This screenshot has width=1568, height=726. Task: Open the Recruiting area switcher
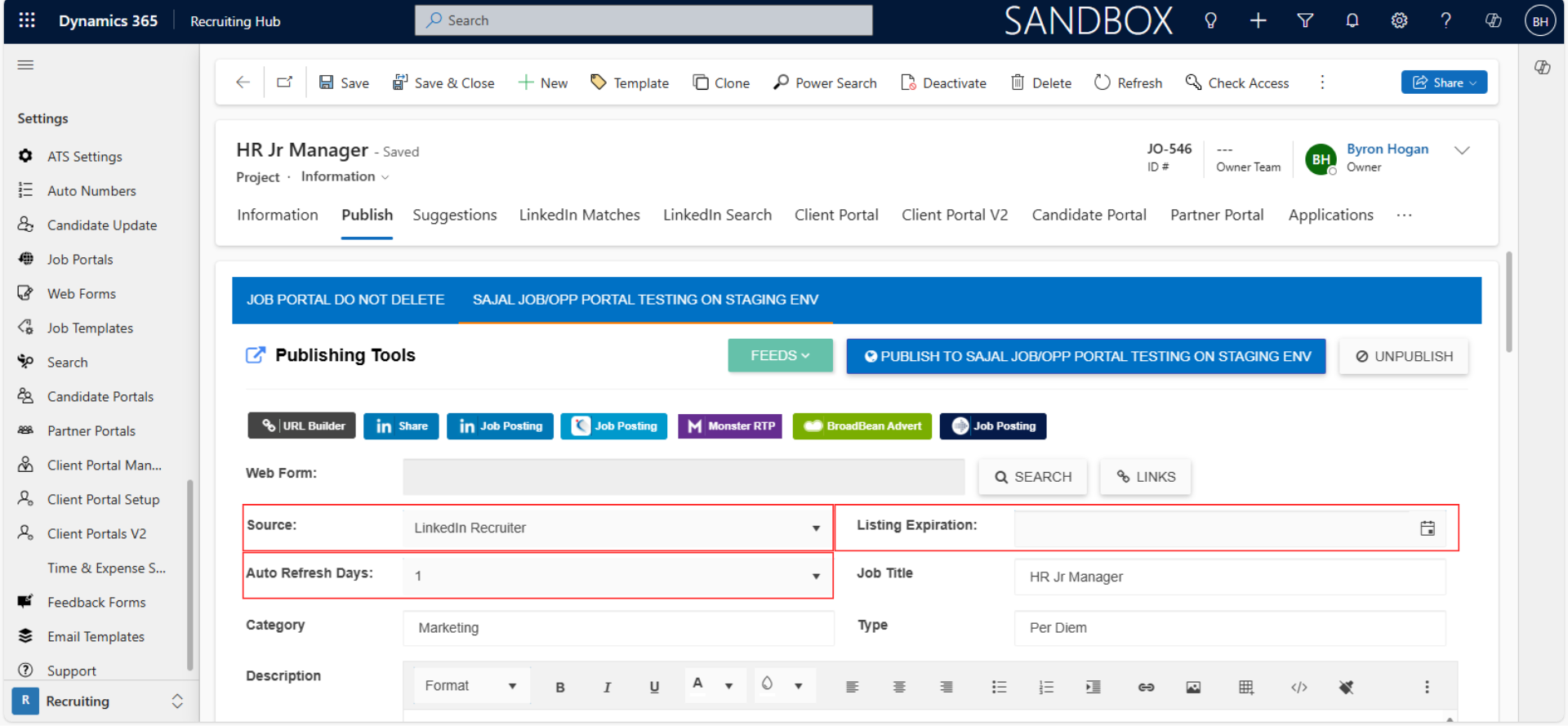point(99,701)
